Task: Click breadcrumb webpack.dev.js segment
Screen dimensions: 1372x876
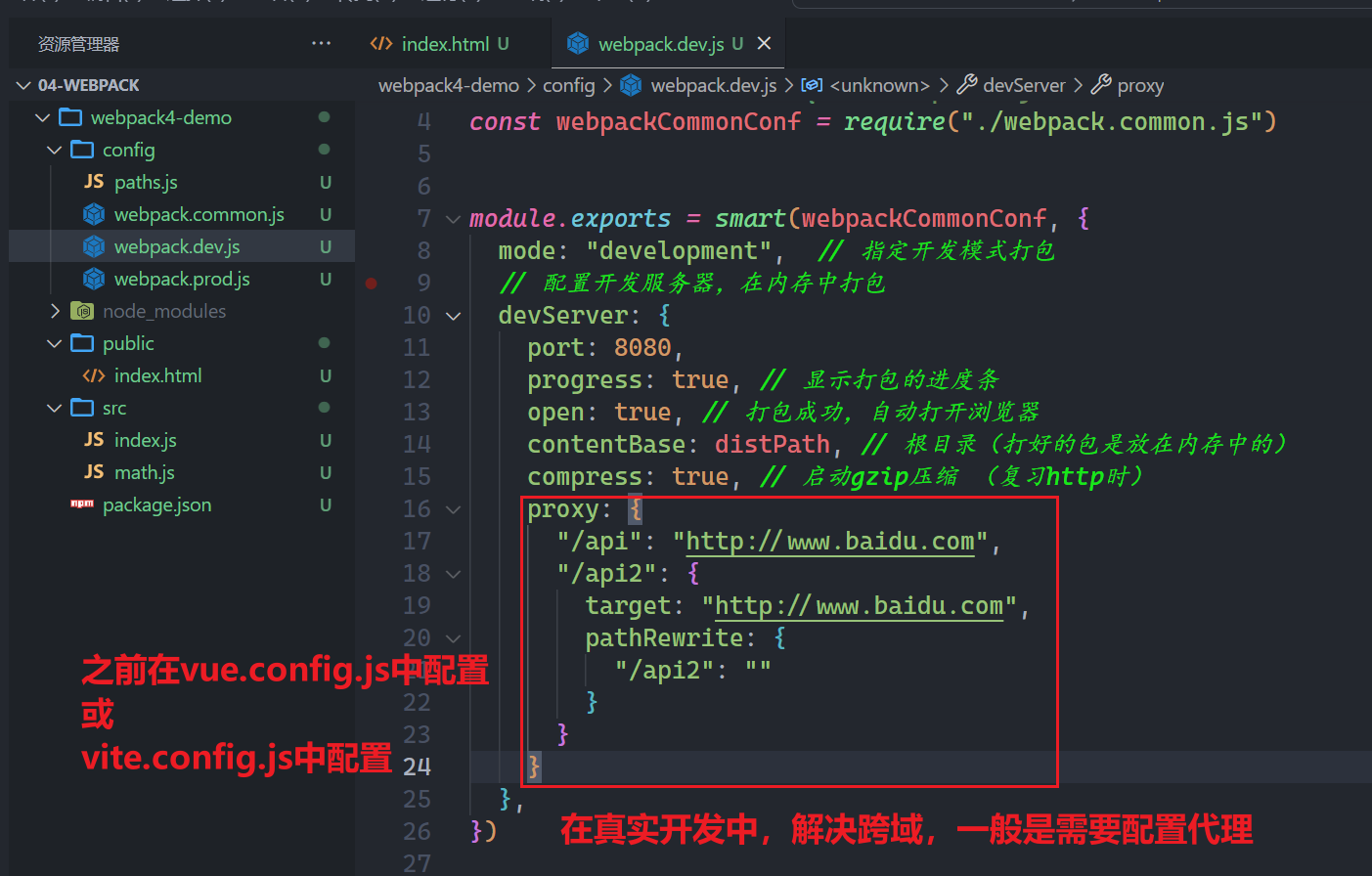Action: coord(714,85)
